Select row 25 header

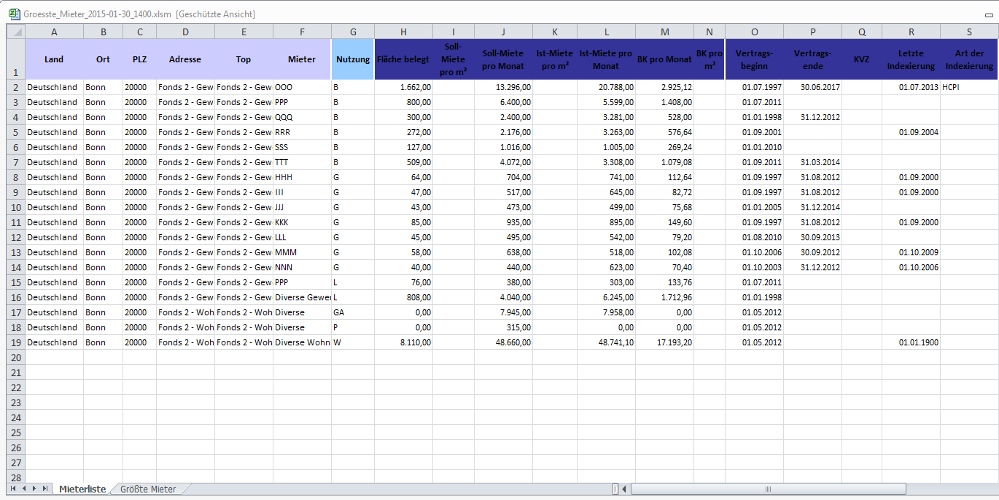[x=16, y=432]
